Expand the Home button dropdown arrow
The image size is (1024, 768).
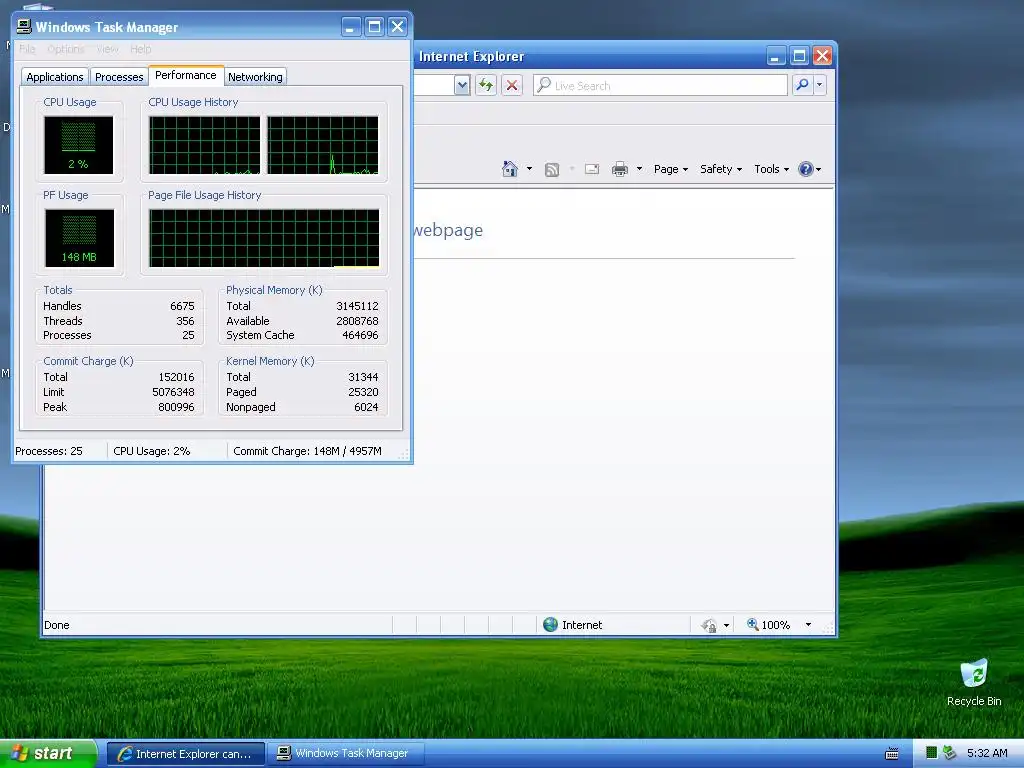pos(529,169)
